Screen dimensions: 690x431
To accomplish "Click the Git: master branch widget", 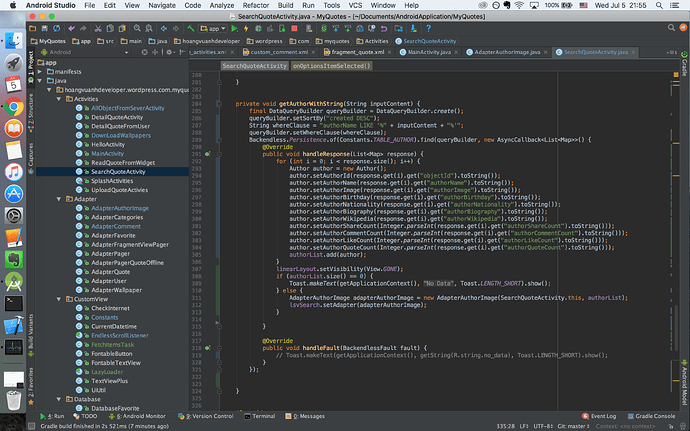I will coord(573,426).
